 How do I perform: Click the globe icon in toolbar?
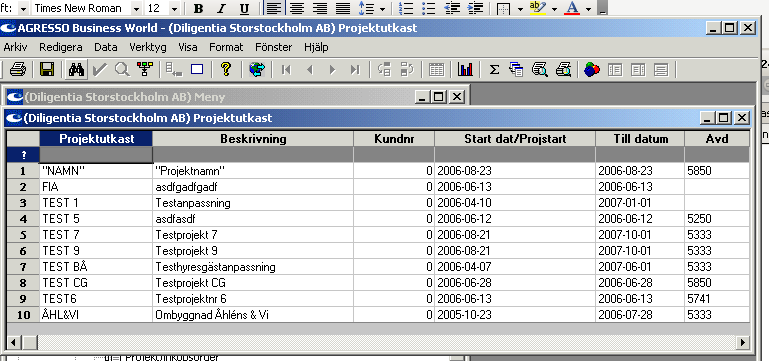(256, 70)
